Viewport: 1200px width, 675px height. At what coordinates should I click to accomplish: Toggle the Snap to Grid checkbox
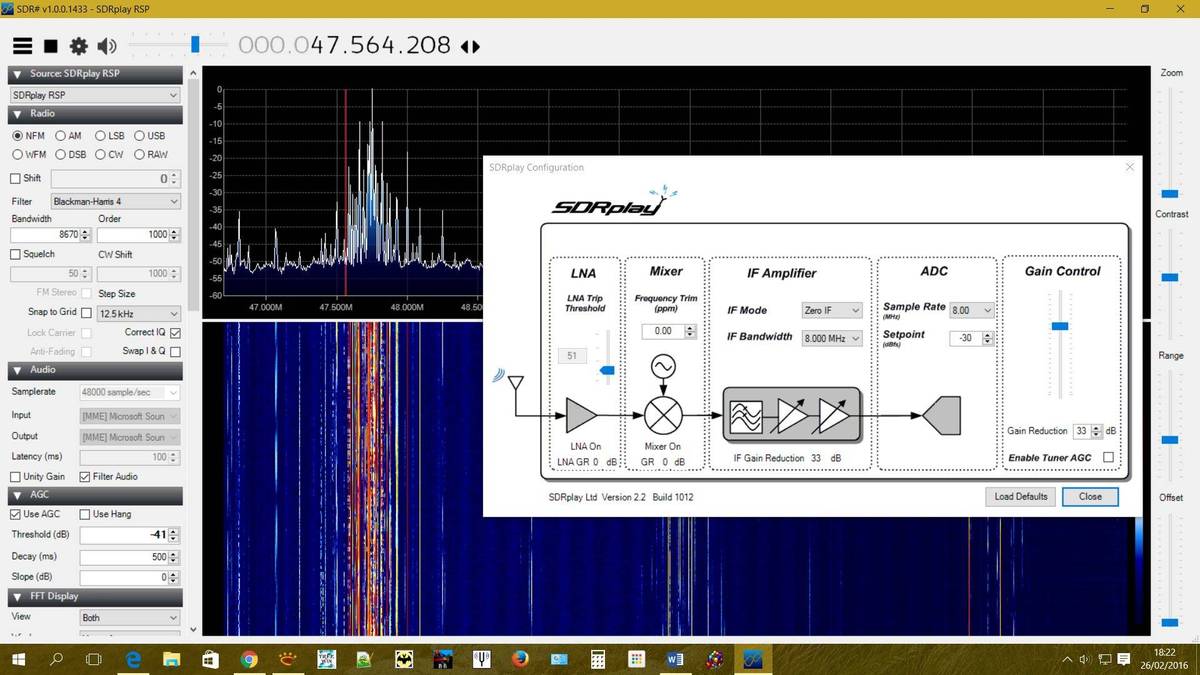pyautogui.click(x=86, y=313)
